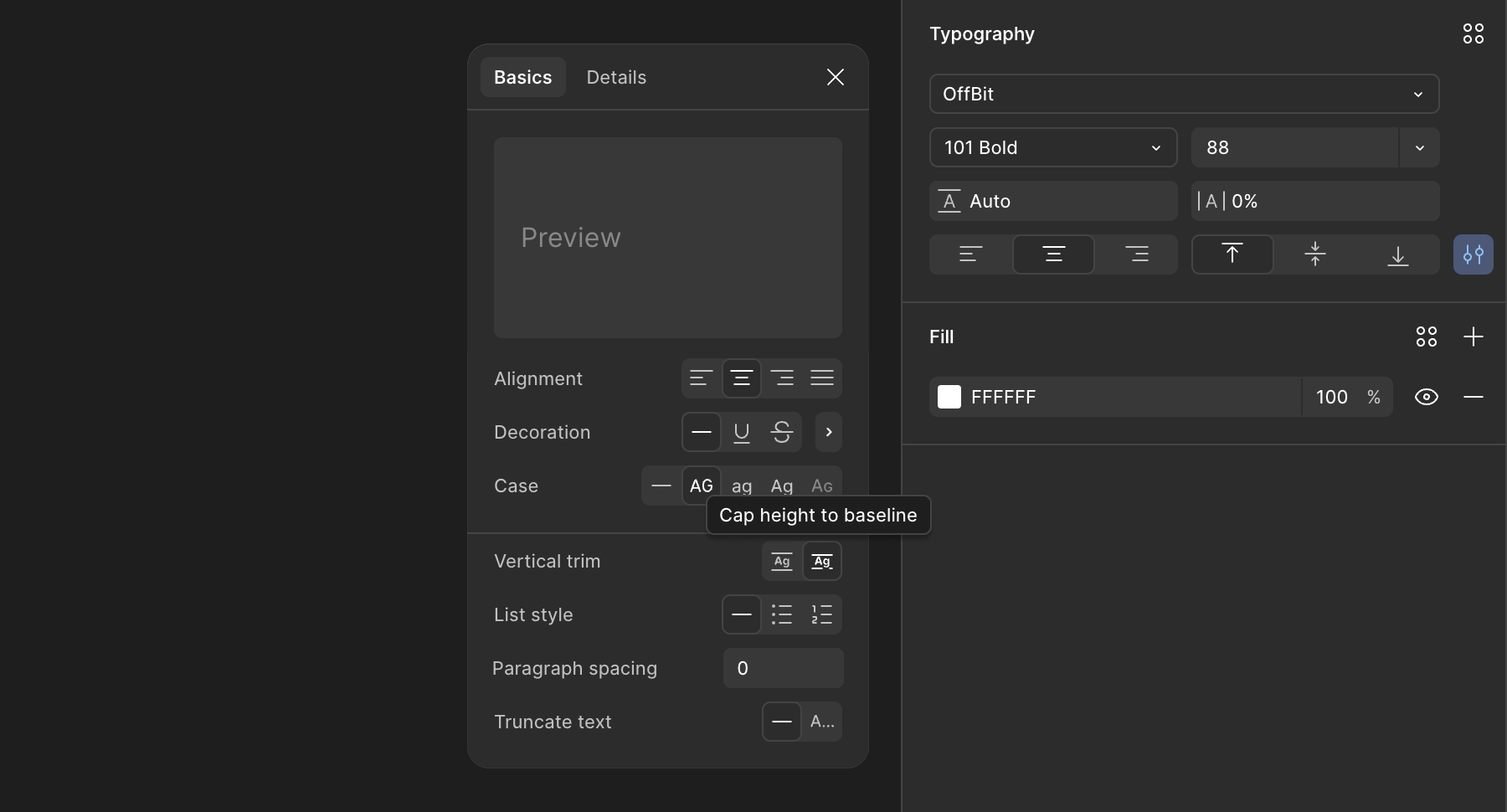This screenshot has width=1507, height=812.
Task: Choose bulleted list style
Action: tap(782, 614)
